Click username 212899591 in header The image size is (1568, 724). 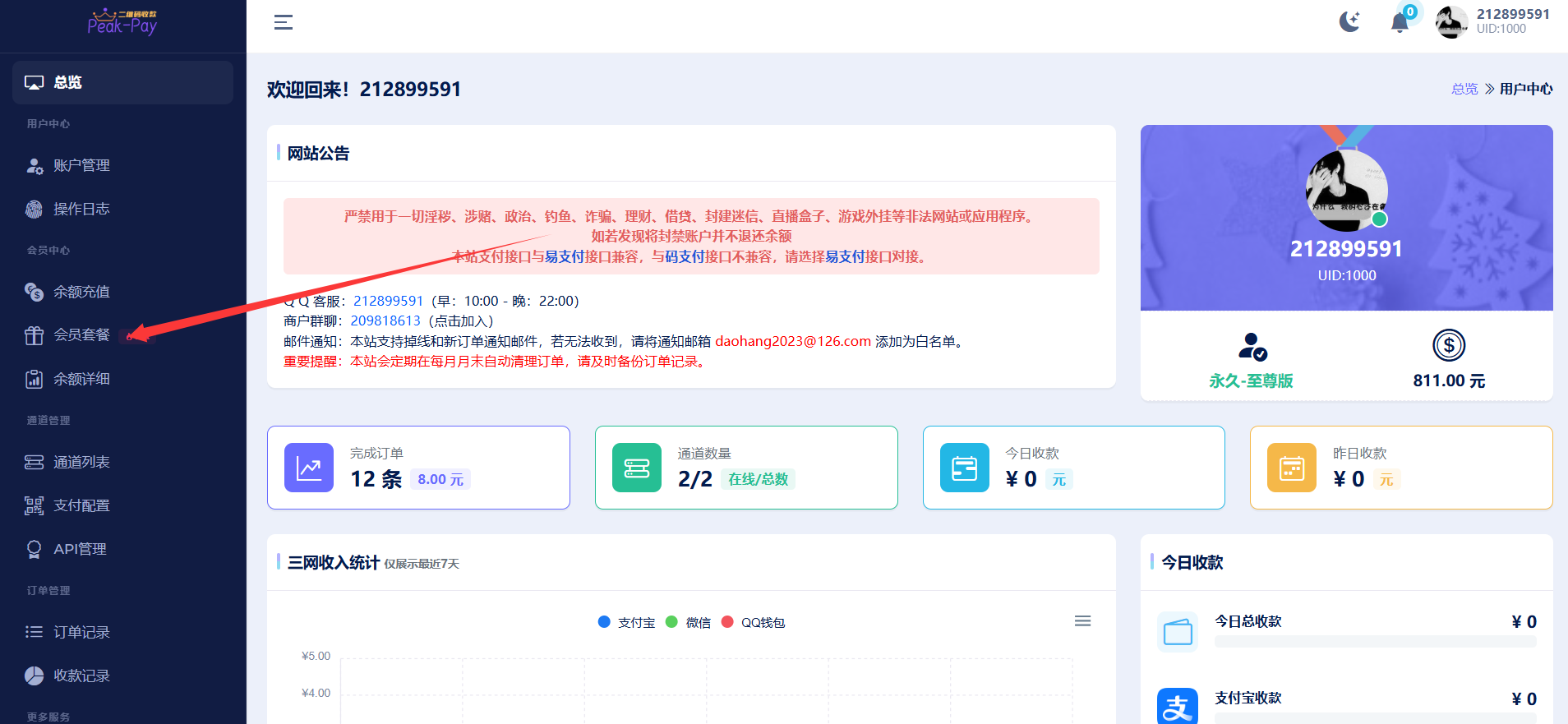pos(1513,14)
